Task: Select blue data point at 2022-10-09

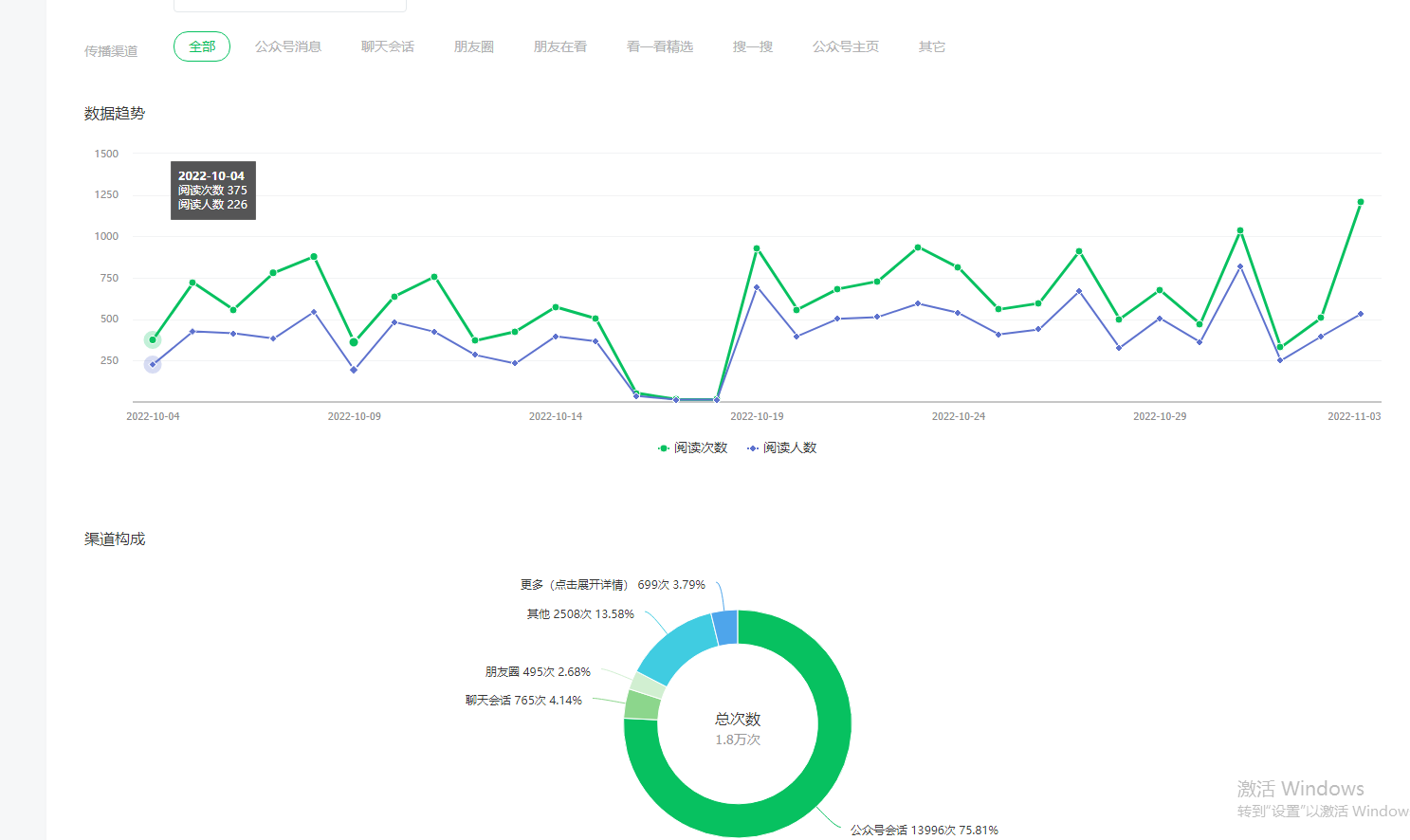Action: click(354, 370)
